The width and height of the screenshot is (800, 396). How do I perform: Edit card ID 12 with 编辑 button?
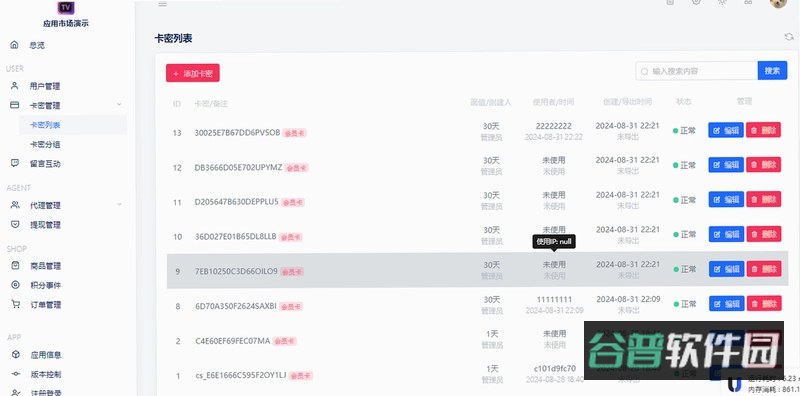726,165
